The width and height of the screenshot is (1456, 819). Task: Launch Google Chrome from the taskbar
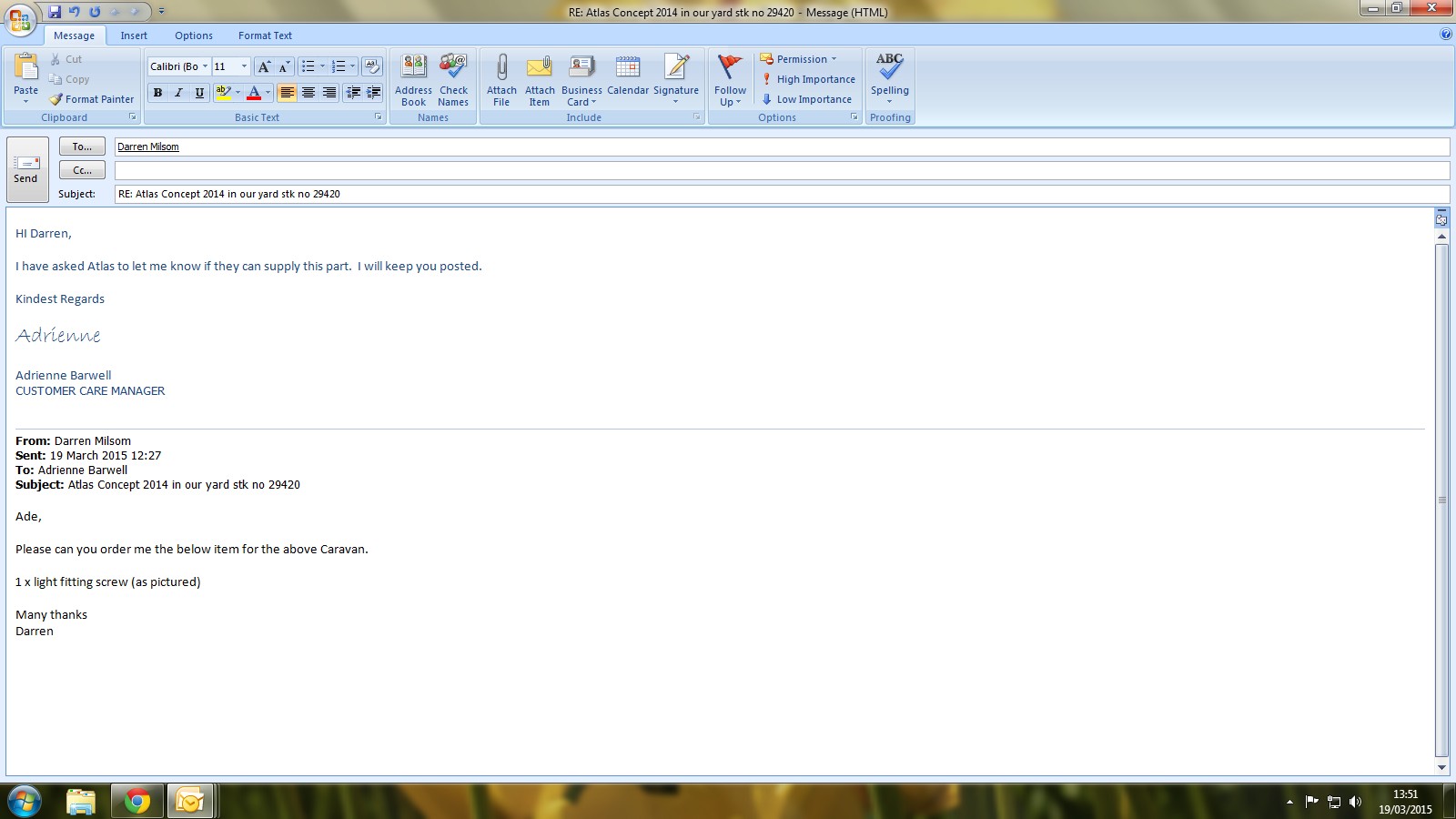pos(137,802)
